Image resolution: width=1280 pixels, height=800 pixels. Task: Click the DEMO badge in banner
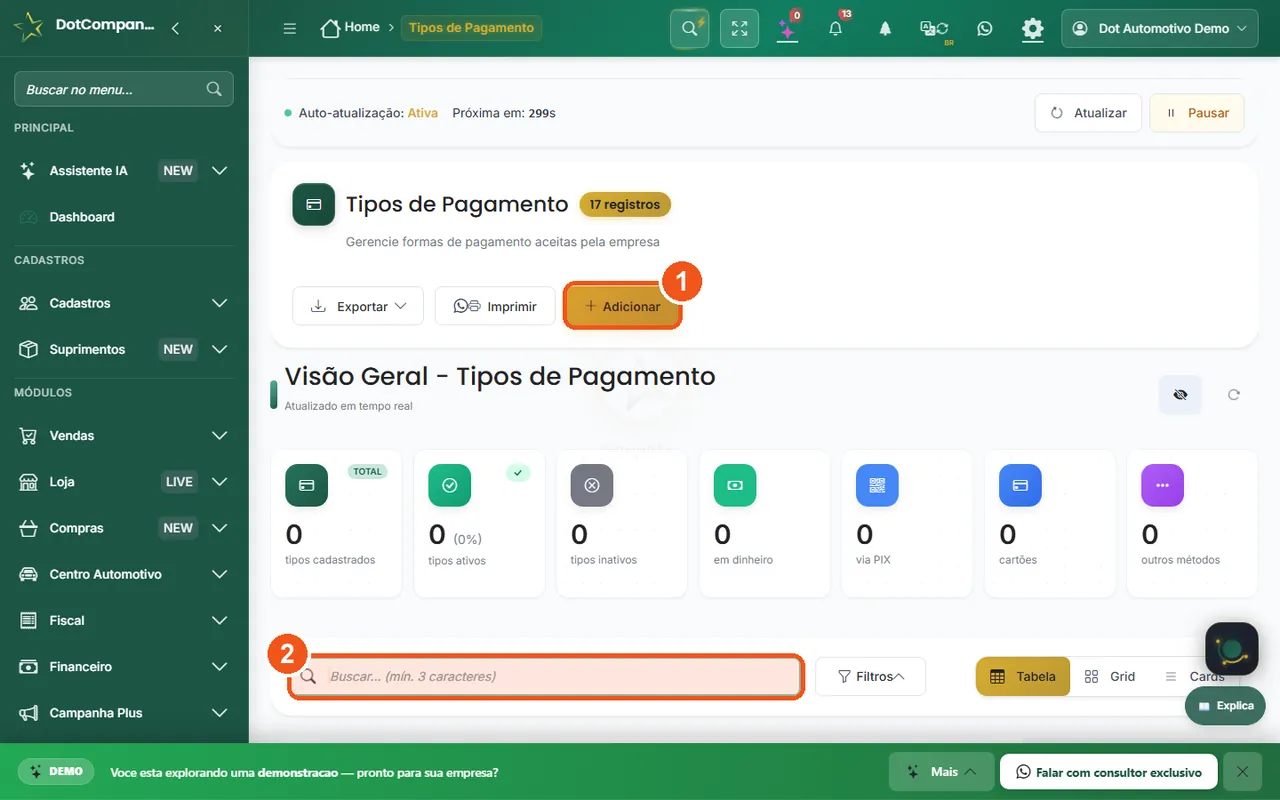[56, 772]
